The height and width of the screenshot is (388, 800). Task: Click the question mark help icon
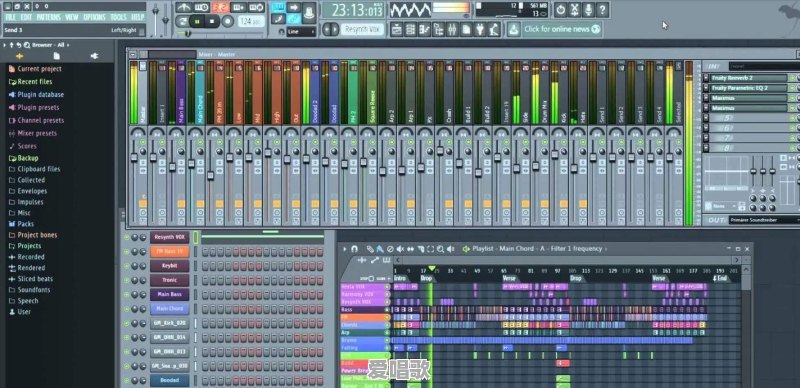[603, 9]
